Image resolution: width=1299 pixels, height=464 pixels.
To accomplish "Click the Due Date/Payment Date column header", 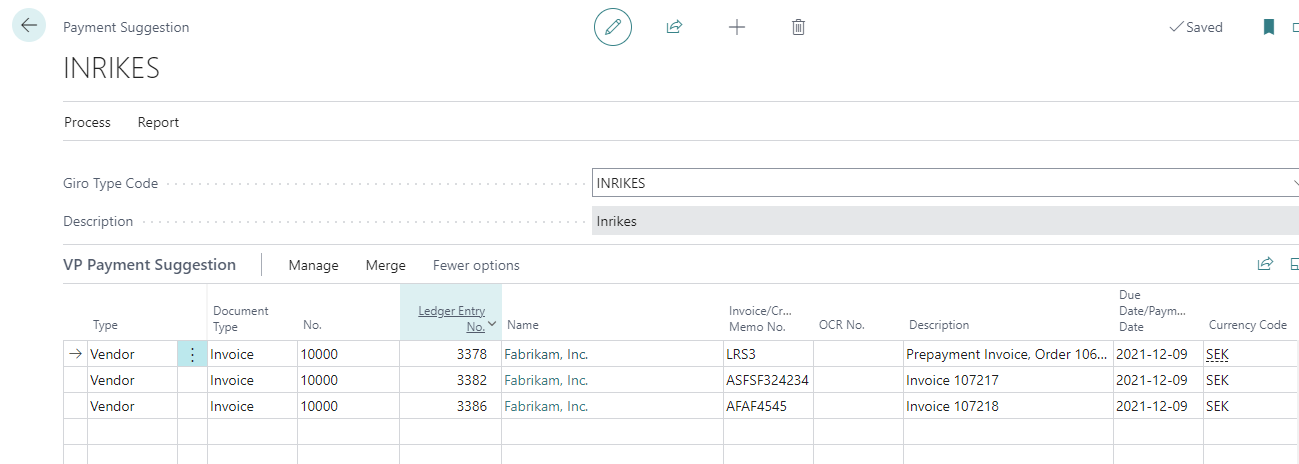I will pos(1152,310).
